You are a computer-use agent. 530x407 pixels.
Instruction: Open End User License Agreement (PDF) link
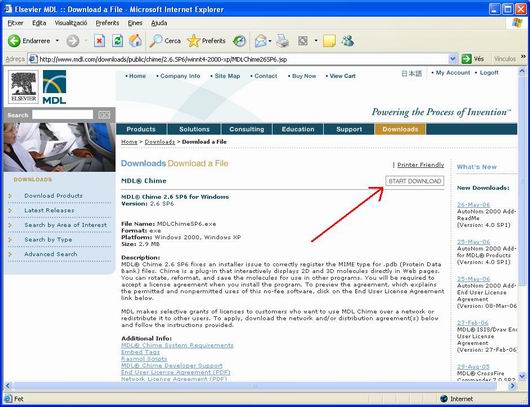tap(175, 373)
